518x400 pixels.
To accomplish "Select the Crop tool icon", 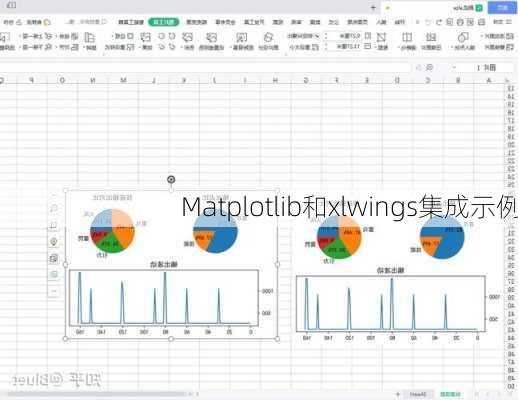I will tap(381, 37).
